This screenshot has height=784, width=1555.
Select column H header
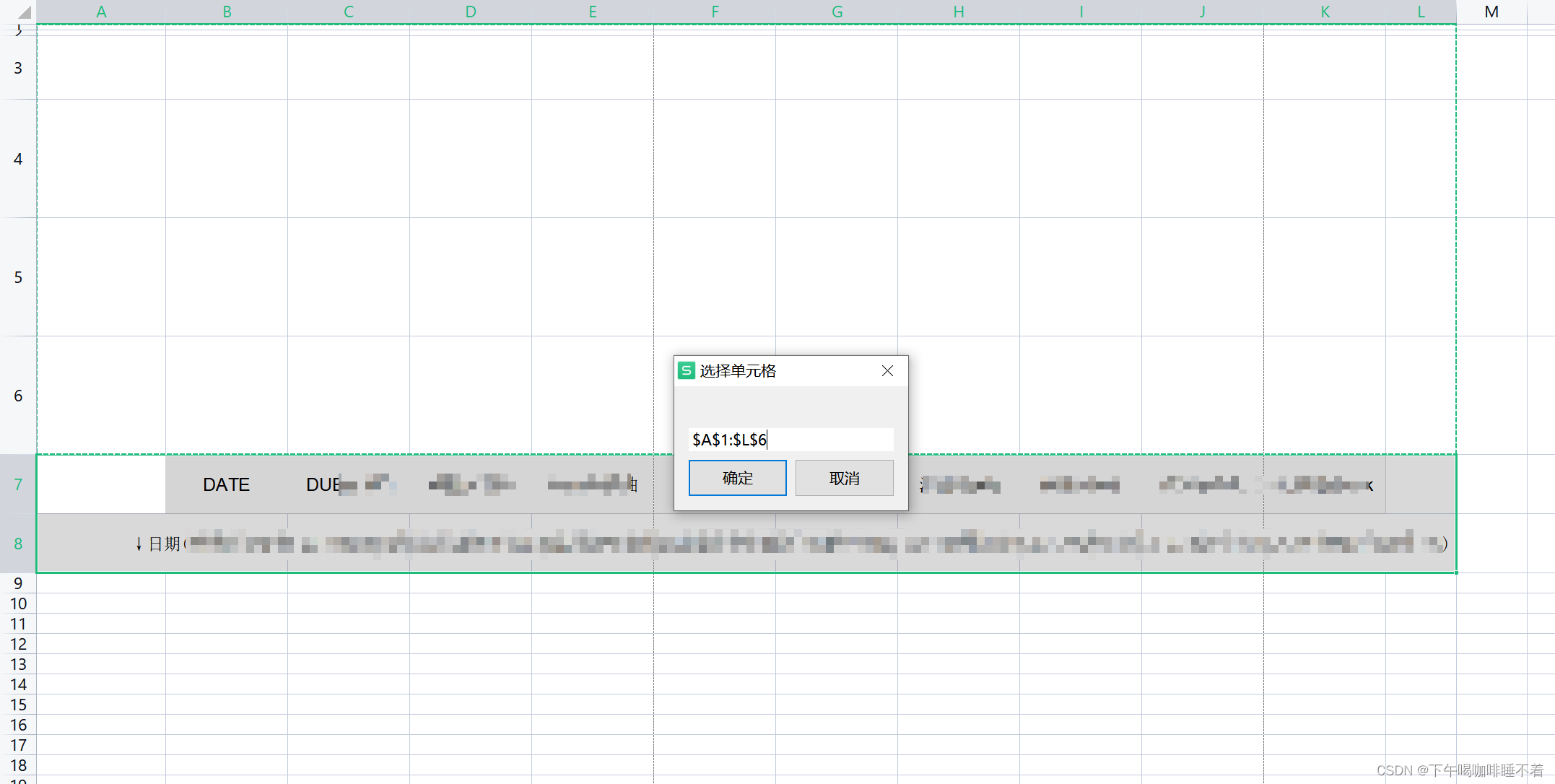point(959,12)
